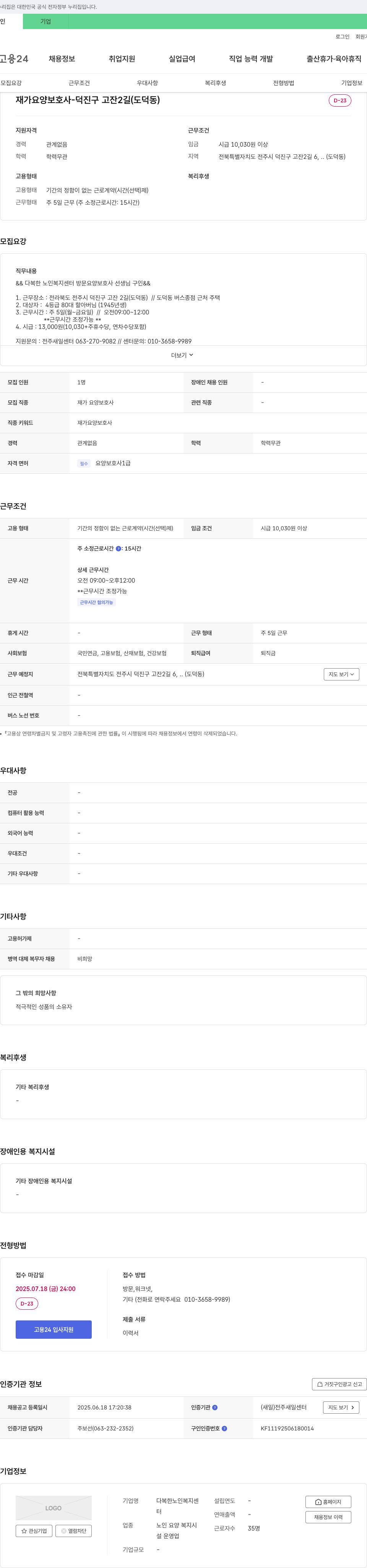Click the help icon next to 구인인증번호
This screenshot has height=1568, width=367.
[x=224, y=1428]
